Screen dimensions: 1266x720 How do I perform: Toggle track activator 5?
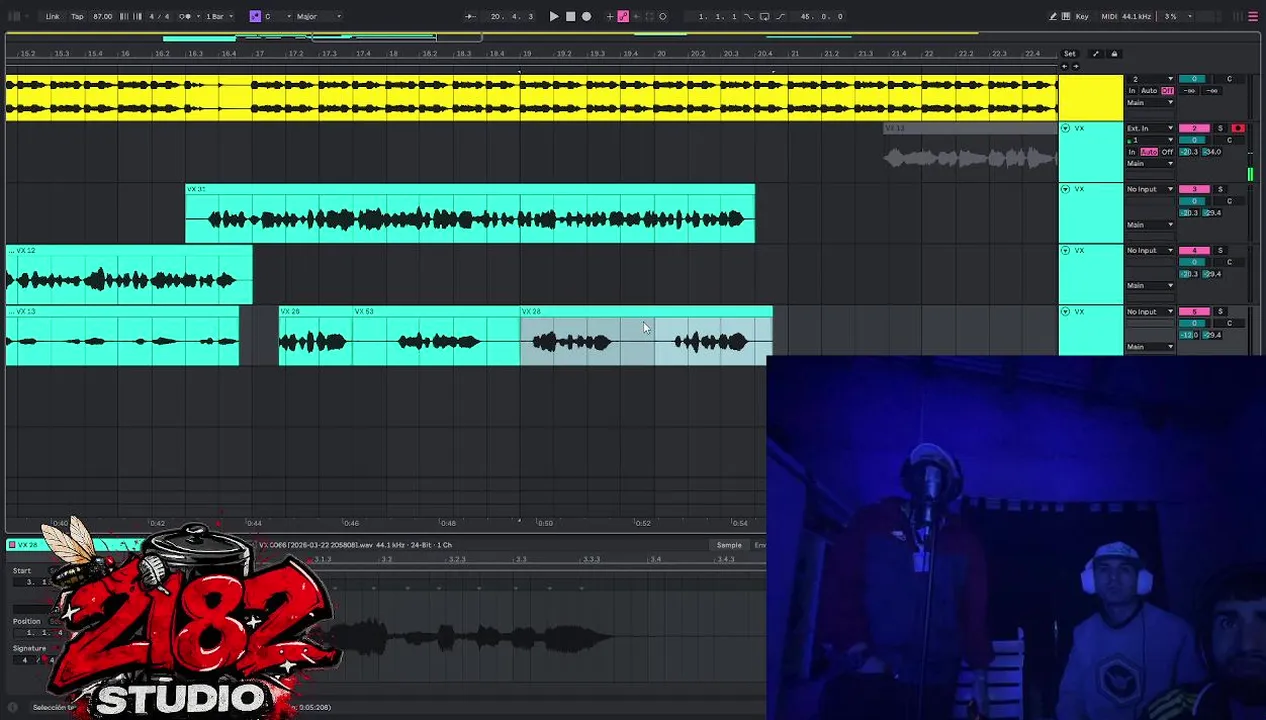[x=1194, y=311]
